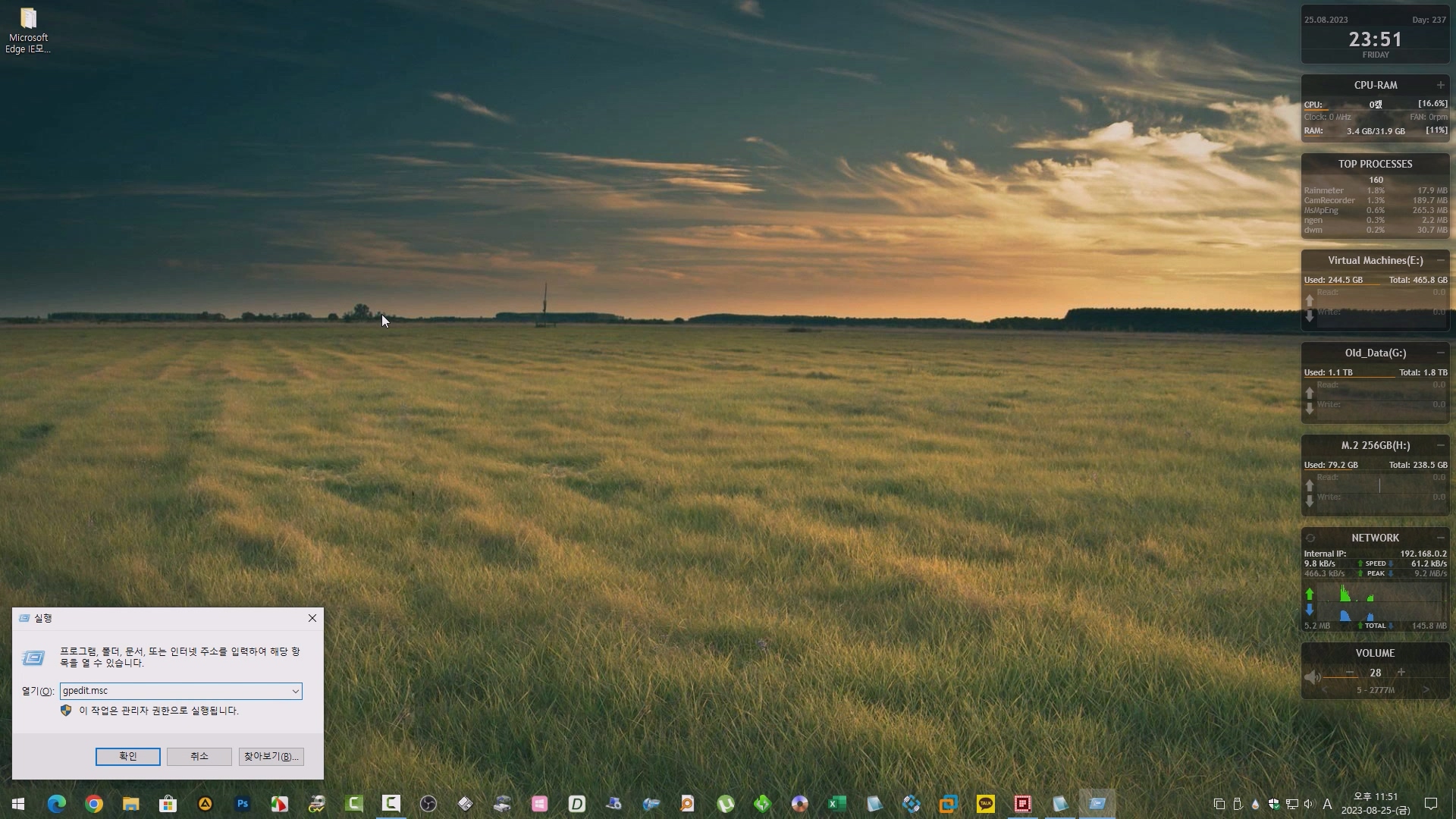1456x819 pixels.
Task: Mute using the VOLUME widget speaker icon
Action: click(x=1312, y=676)
